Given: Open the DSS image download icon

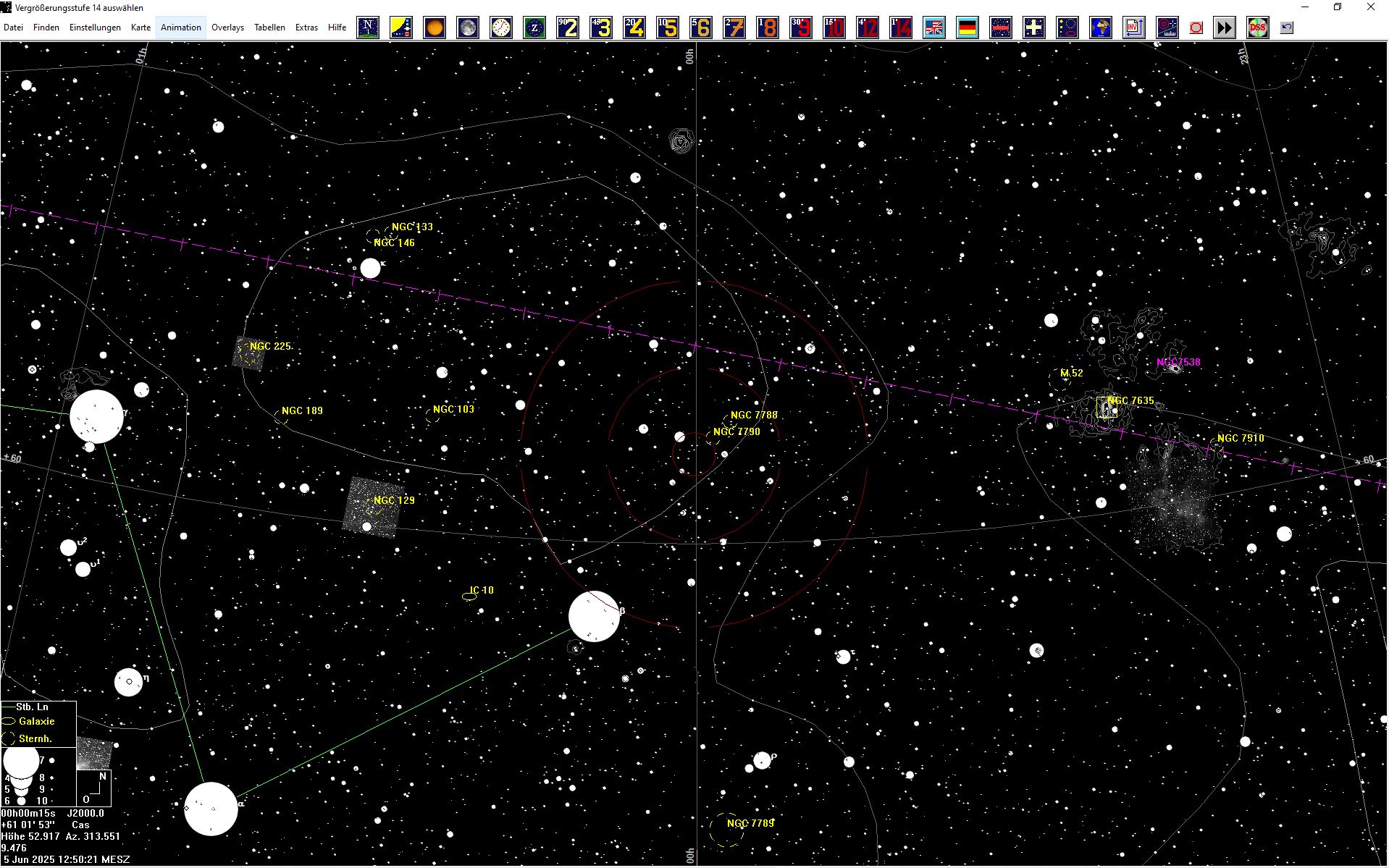Looking at the screenshot, I should (1258, 28).
